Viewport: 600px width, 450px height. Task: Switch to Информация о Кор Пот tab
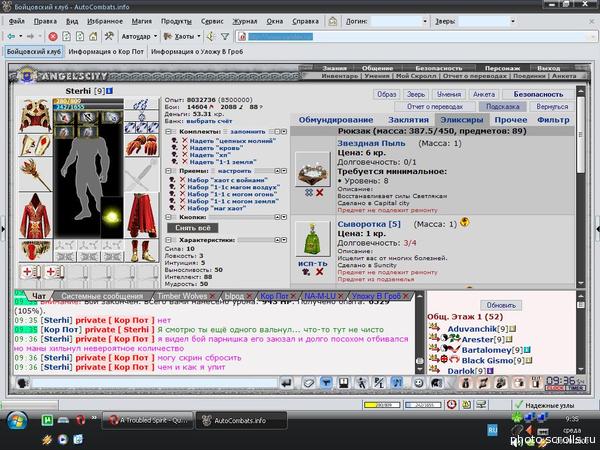106,52
